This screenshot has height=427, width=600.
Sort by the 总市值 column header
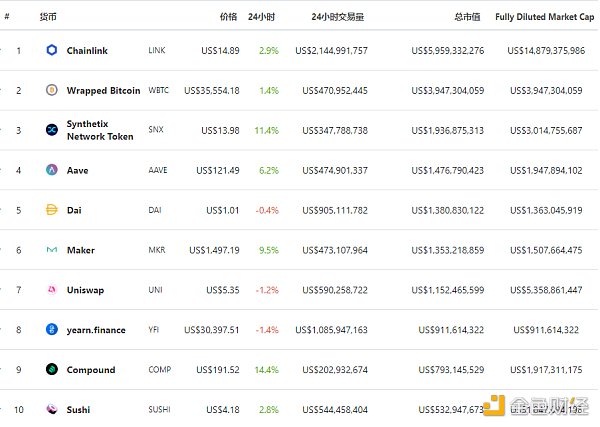pos(468,17)
